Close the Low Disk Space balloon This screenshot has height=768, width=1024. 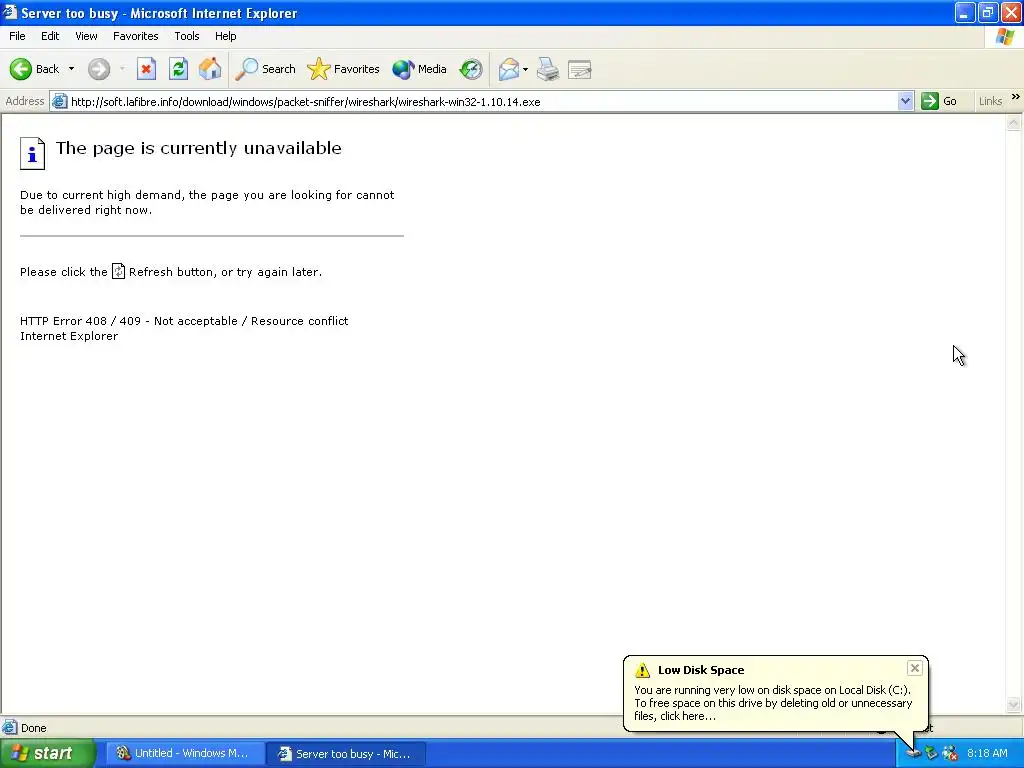(x=914, y=668)
